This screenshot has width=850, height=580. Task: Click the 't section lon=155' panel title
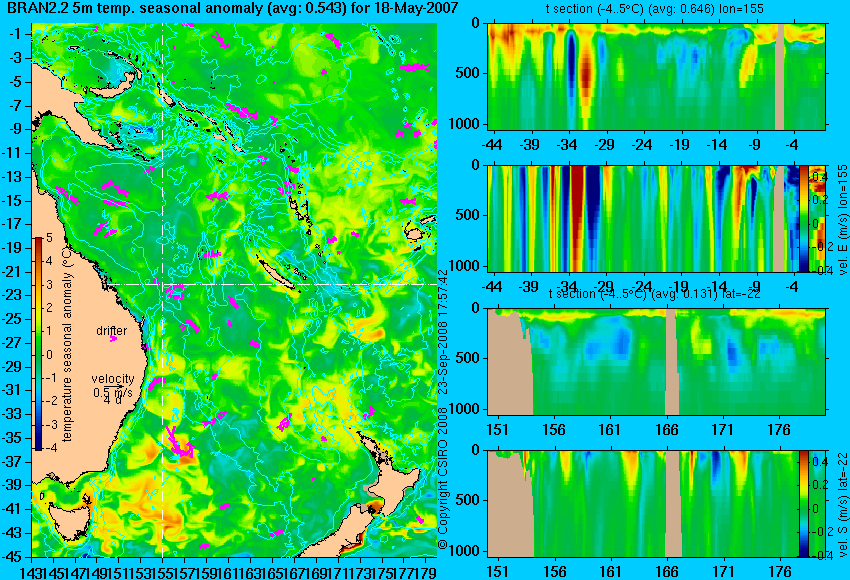coord(655,9)
